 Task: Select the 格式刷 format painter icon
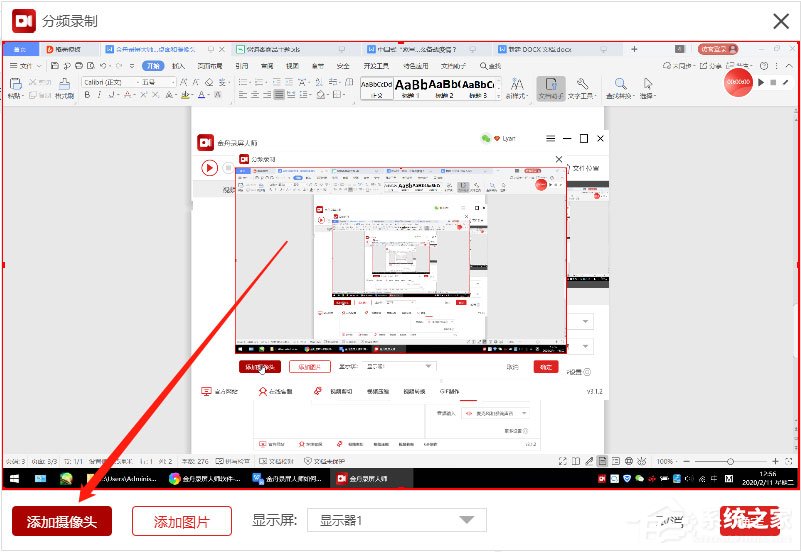click(x=64, y=88)
